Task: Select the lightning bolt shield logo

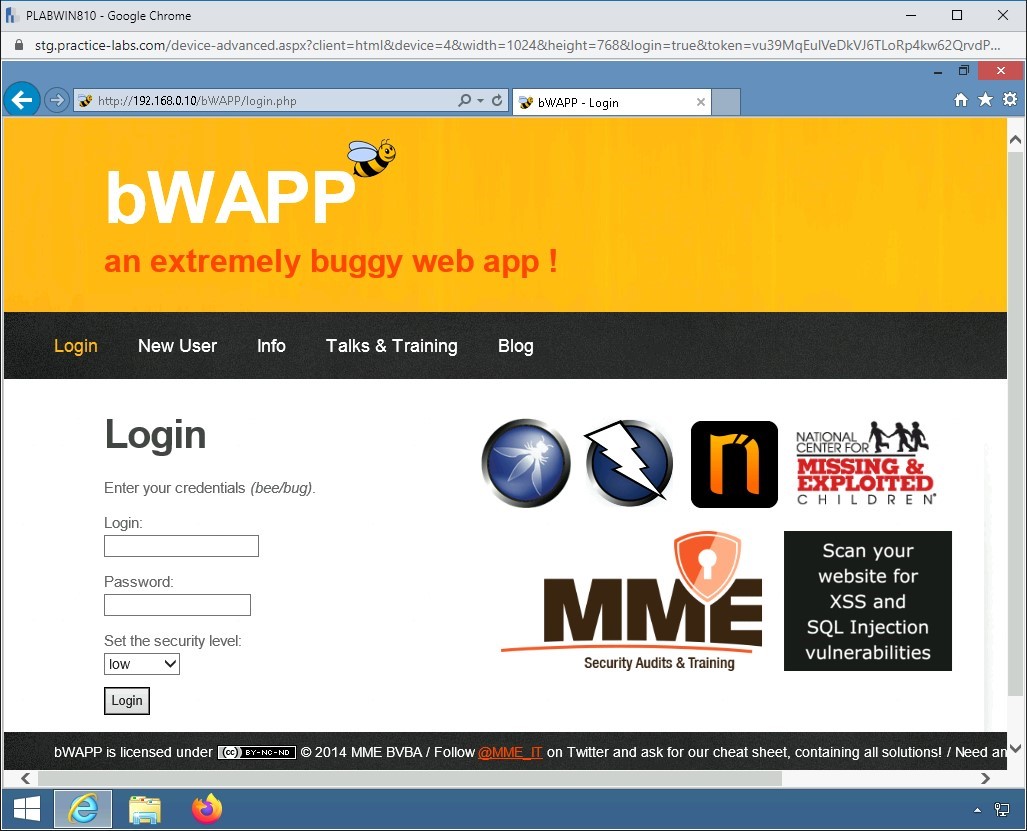Action: coord(628,463)
